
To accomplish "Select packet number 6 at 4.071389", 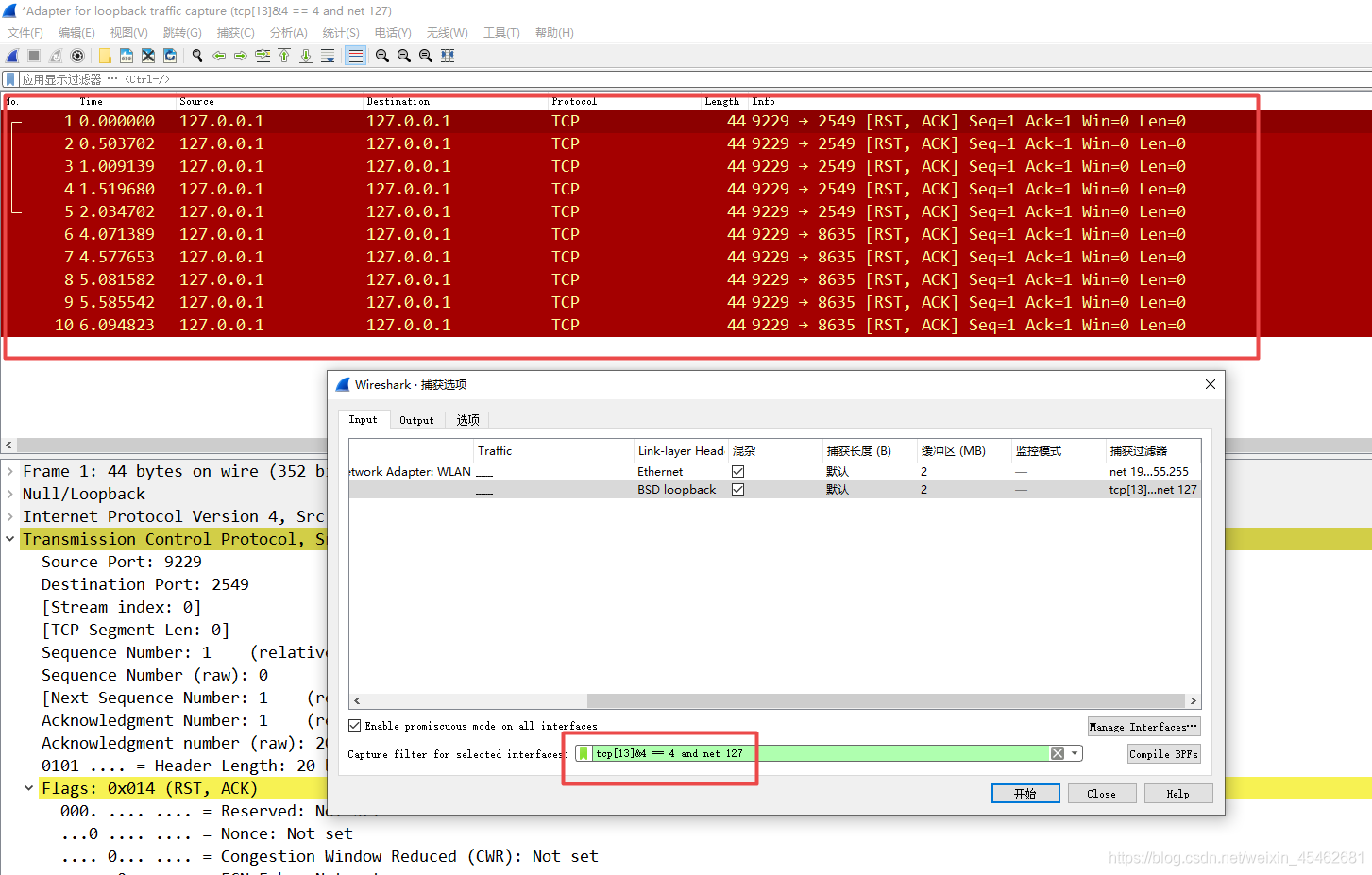I will 687,234.
